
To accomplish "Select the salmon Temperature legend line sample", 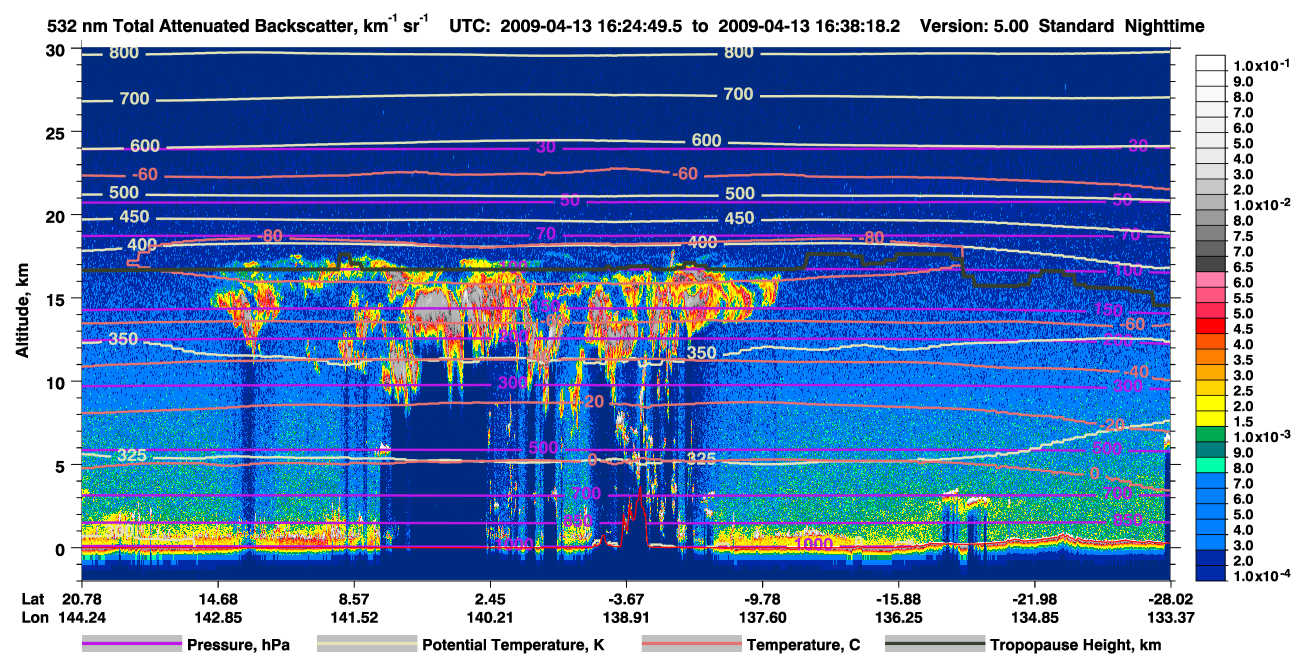I will (x=691, y=645).
